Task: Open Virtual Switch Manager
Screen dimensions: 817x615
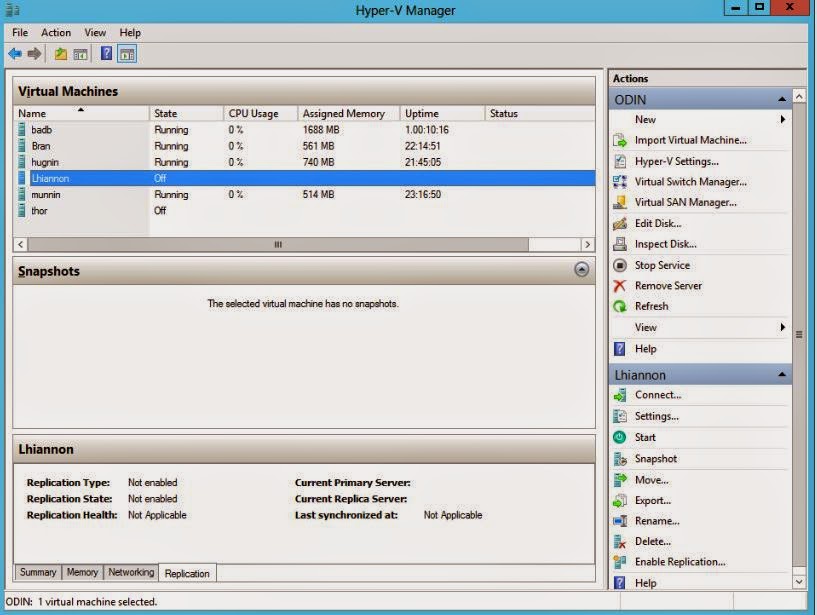Action: tap(690, 182)
